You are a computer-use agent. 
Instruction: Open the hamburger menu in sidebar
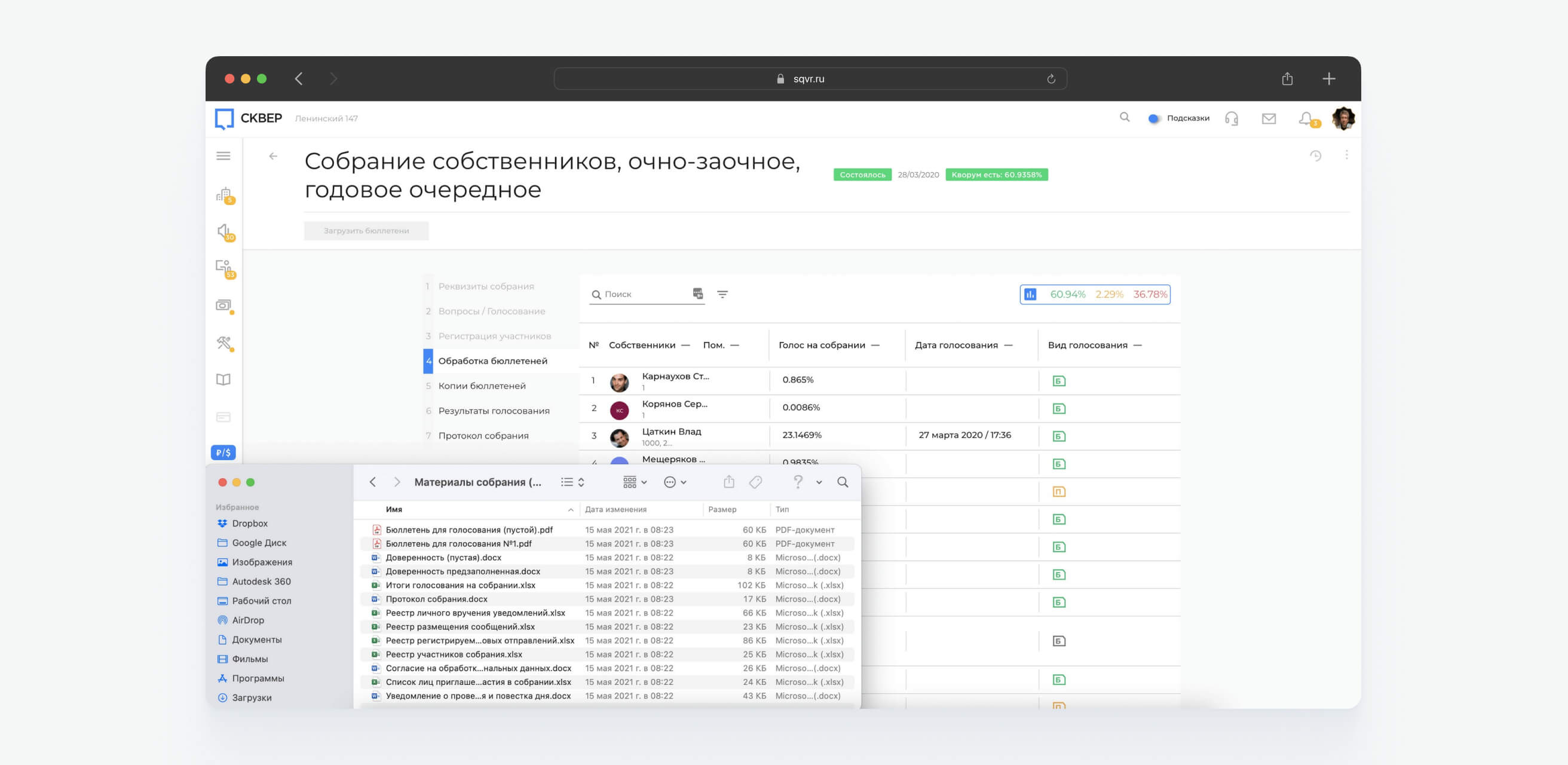[x=223, y=156]
